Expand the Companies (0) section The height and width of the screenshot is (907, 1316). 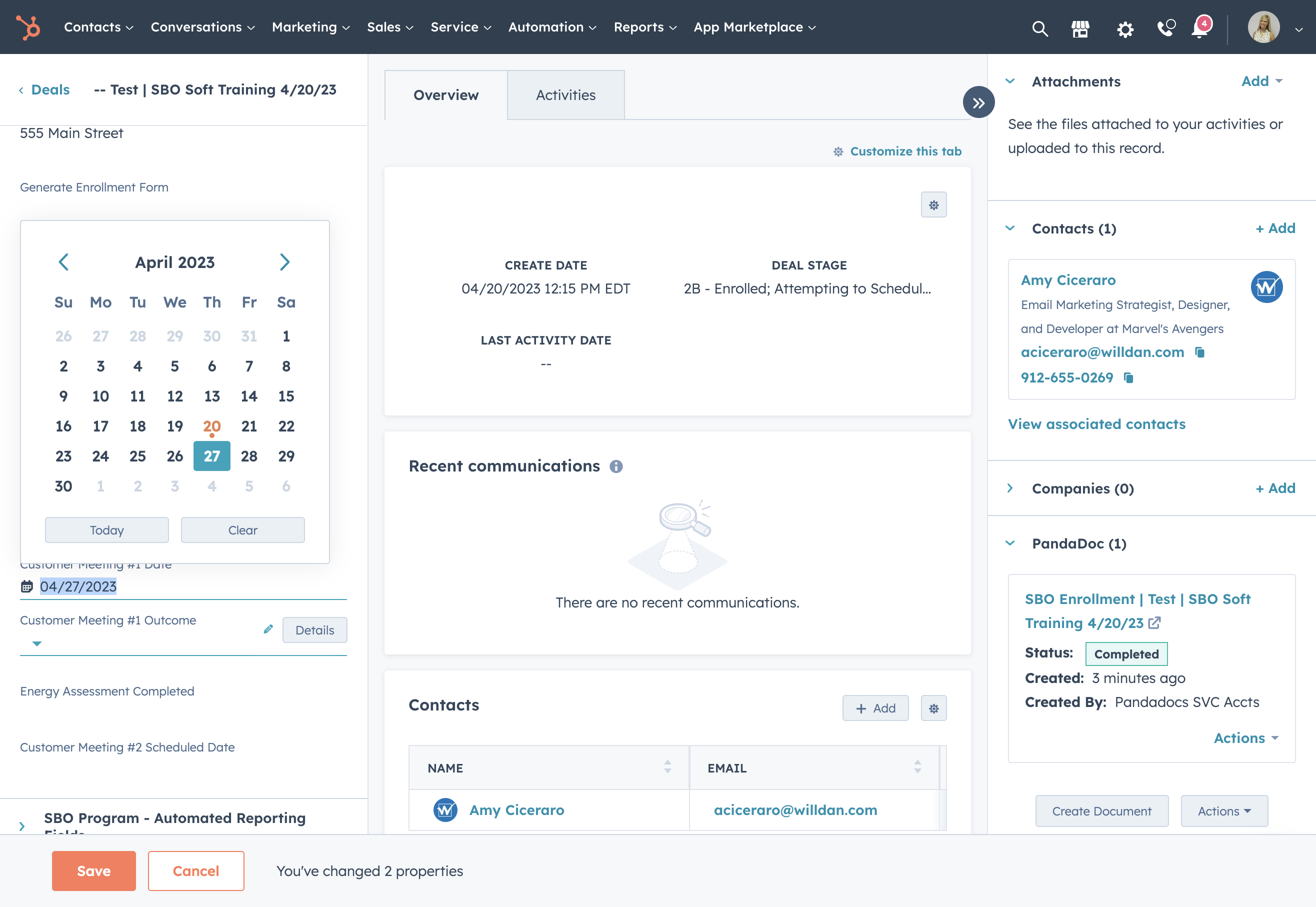tap(1009, 488)
